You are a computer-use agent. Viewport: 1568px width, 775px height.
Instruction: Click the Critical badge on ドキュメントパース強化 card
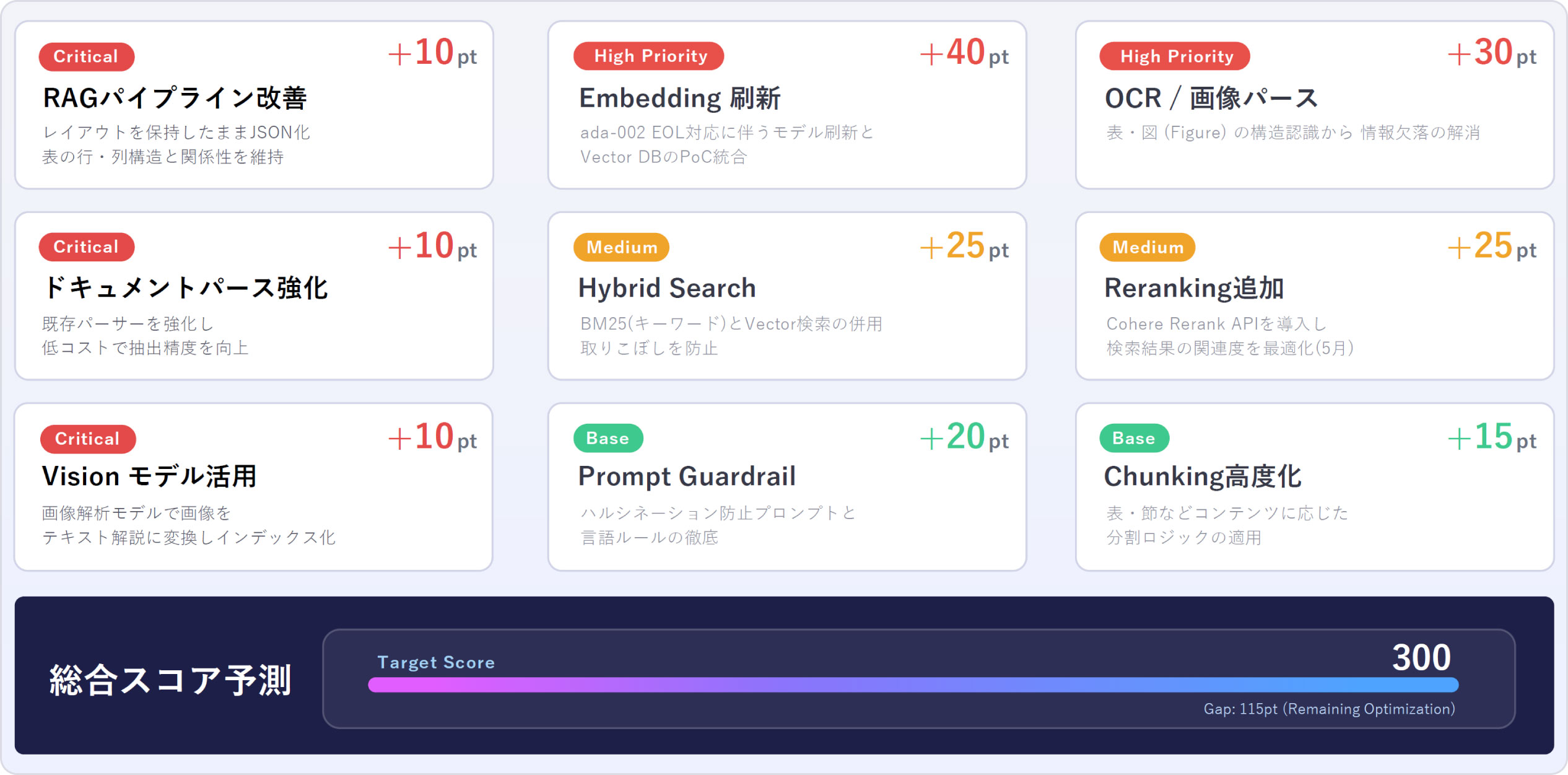pyautogui.click(x=87, y=247)
